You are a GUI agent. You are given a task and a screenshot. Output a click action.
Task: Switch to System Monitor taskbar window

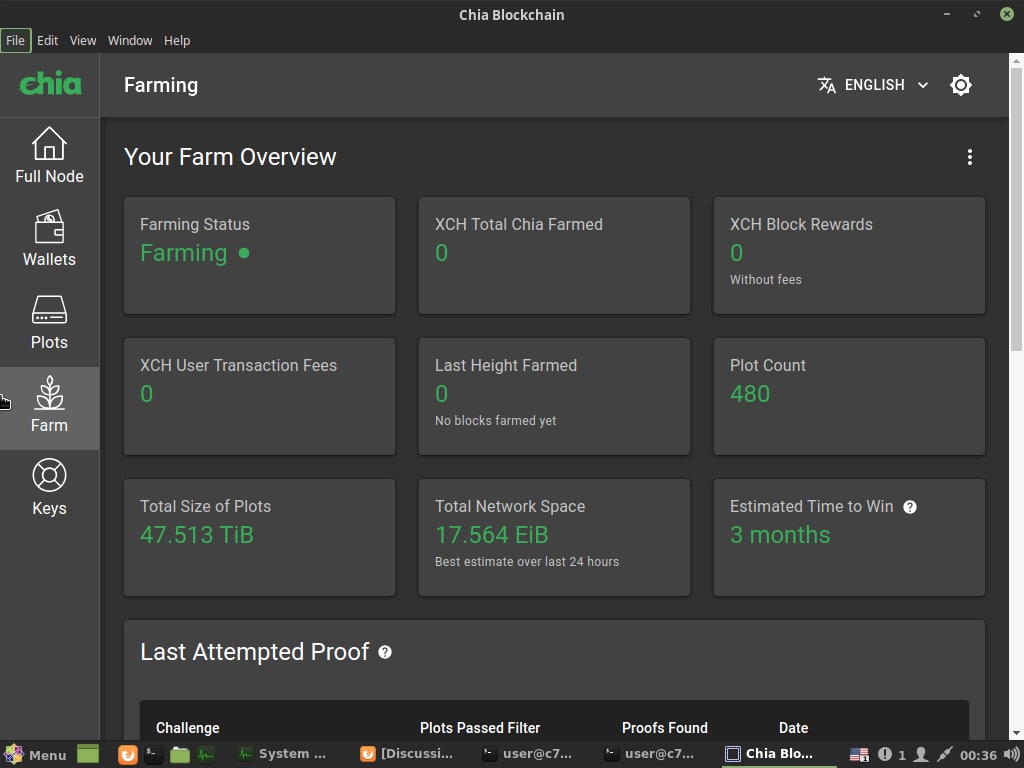(x=283, y=754)
